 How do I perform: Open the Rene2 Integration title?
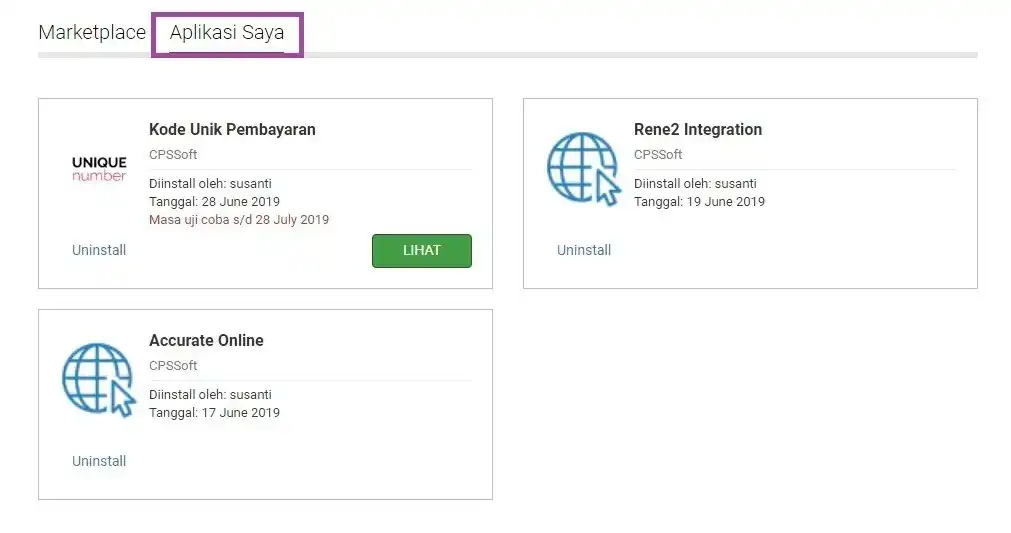point(698,130)
